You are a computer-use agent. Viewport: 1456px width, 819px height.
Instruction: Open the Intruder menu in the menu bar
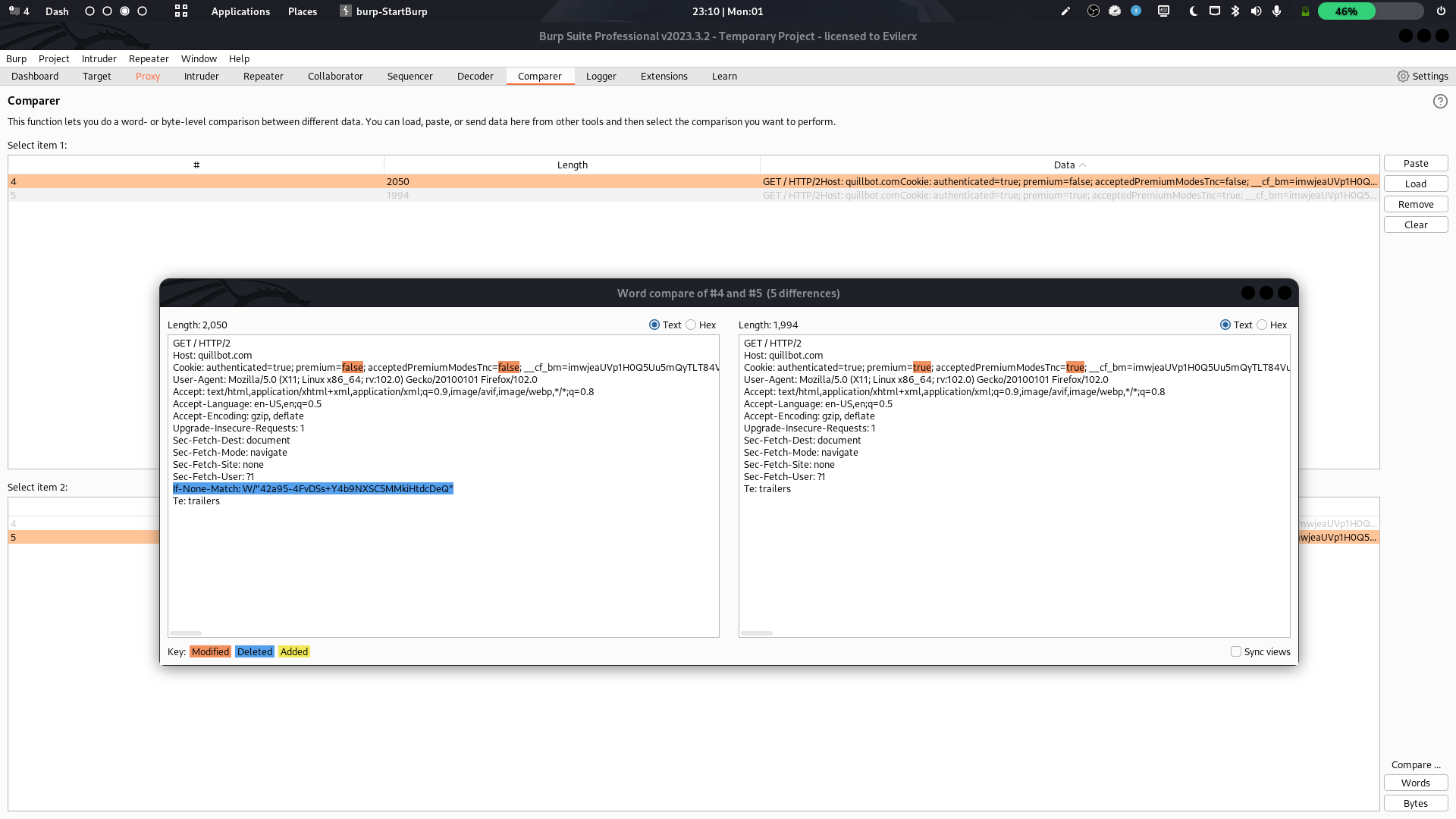99,58
